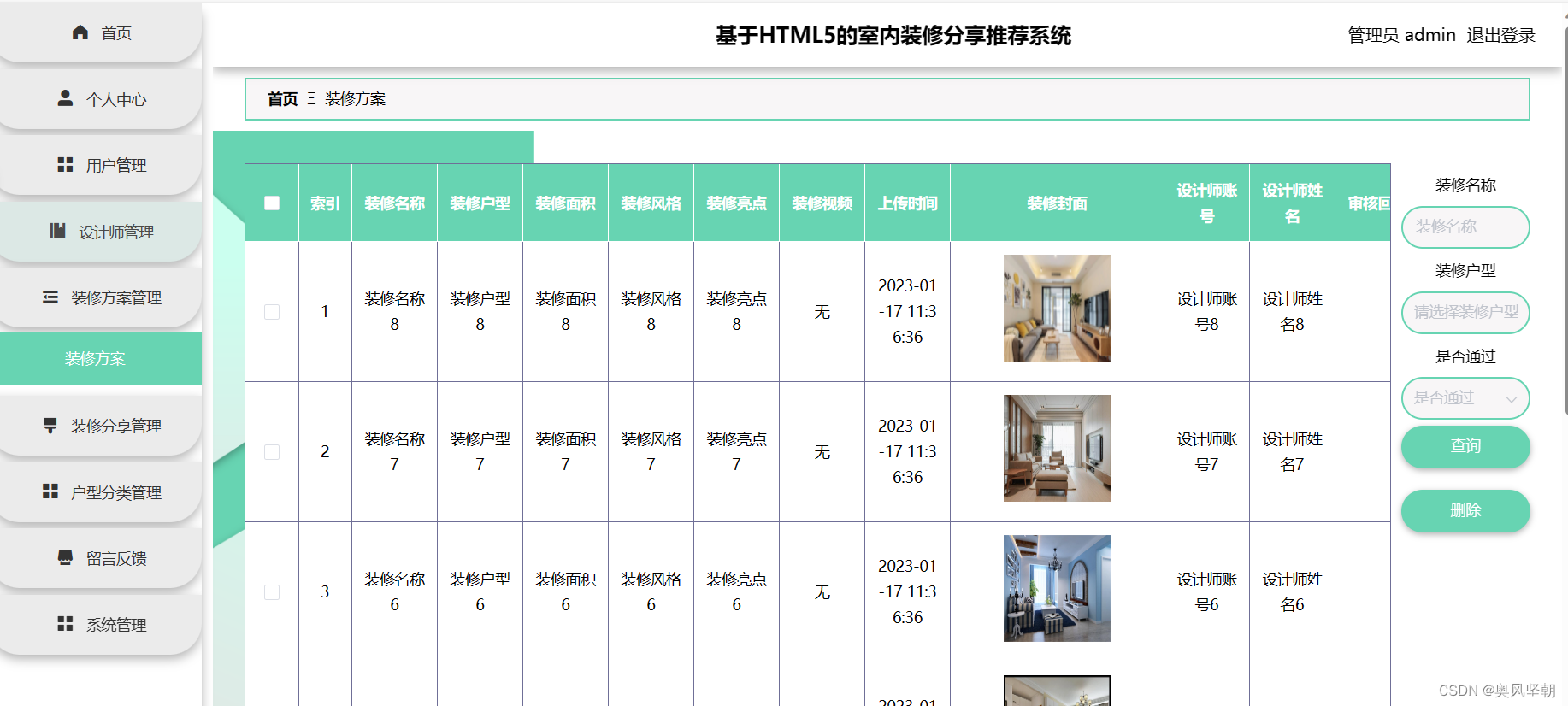Click the grid icon beside 用户管理
Image resolution: width=1568 pixels, height=706 pixels.
(x=65, y=164)
